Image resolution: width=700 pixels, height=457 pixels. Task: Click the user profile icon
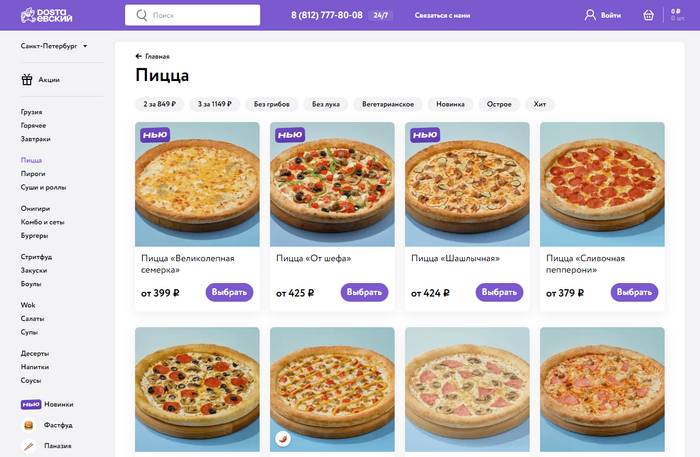pos(590,15)
